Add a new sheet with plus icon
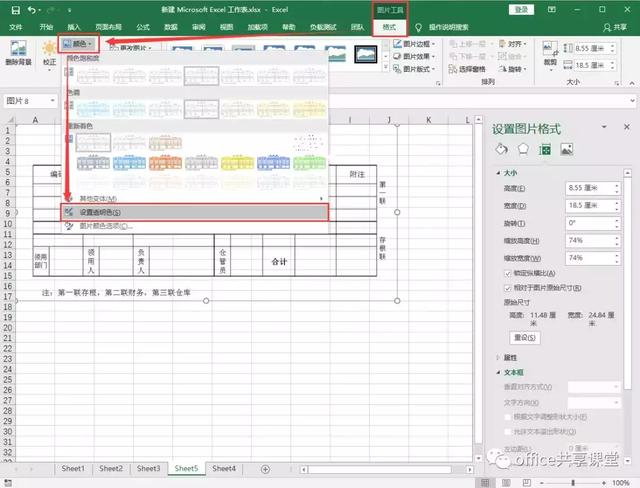Screen dimensions: 640x488 265,469
